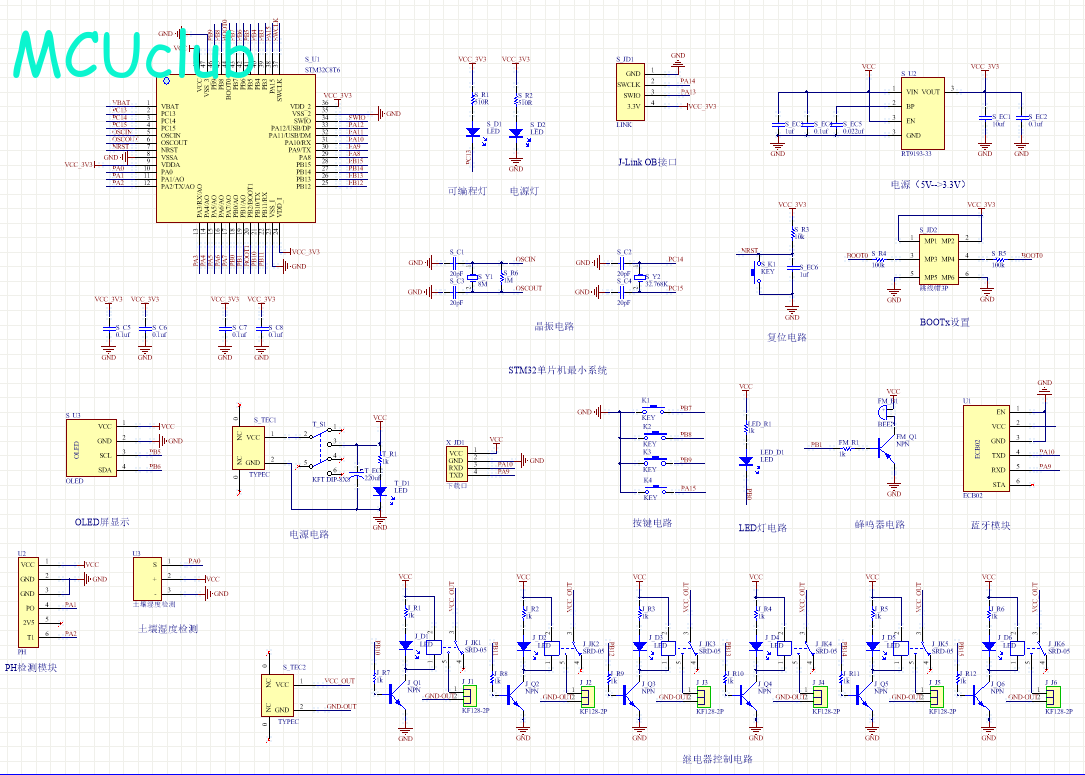Click the LED_D1 diode symbol
The image size is (1085, 775).
click(x=746, y=462)
